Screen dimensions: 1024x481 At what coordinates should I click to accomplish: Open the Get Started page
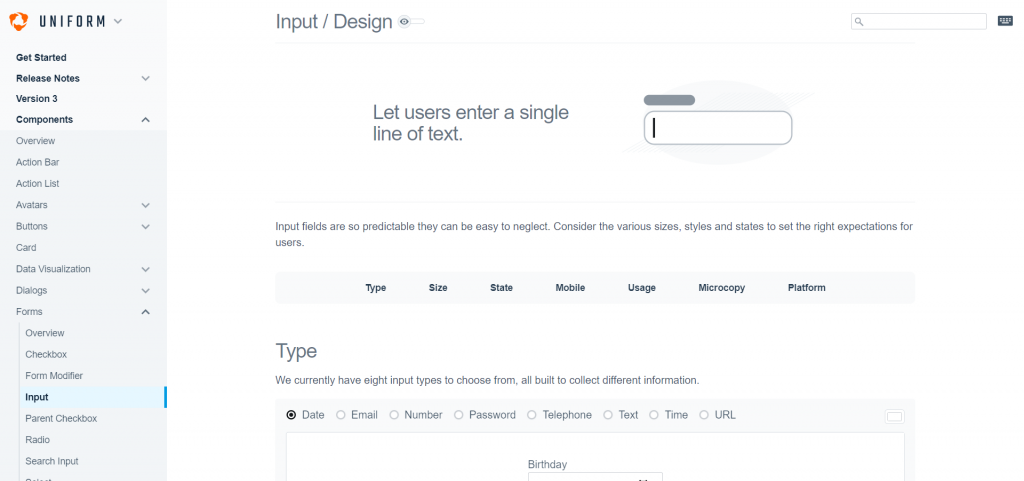[x=41, y=57]
